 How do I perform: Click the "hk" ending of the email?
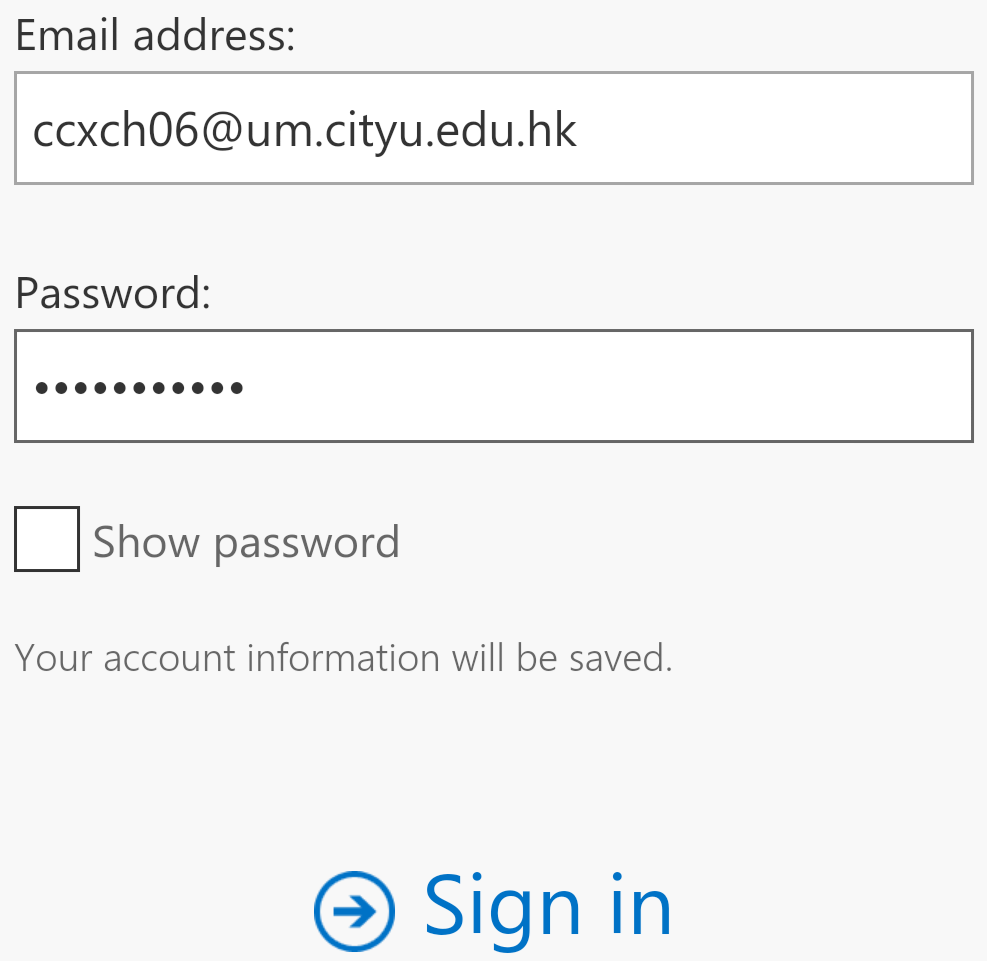pyautogui.click(x=555, y=131)
